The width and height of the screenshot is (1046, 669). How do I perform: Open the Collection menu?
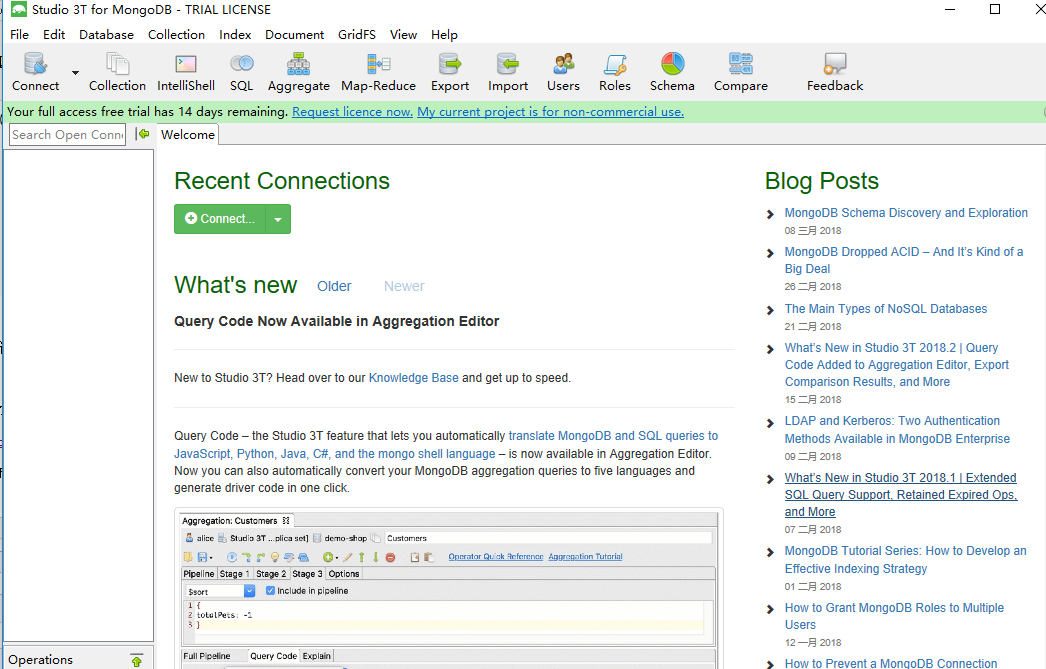176,35
